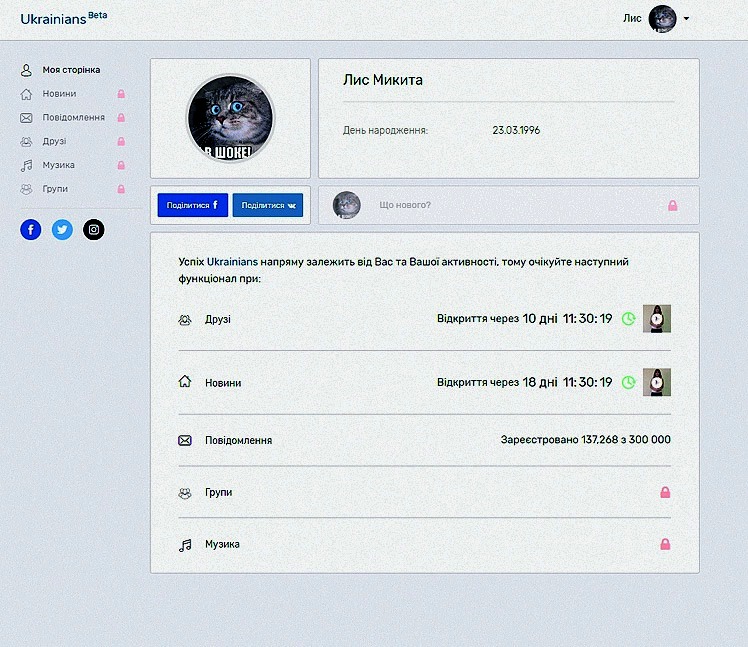Screen dimensions: 748x647
Task: Select Новини in the sidebar menu
Action: click(x=59, y=94)
